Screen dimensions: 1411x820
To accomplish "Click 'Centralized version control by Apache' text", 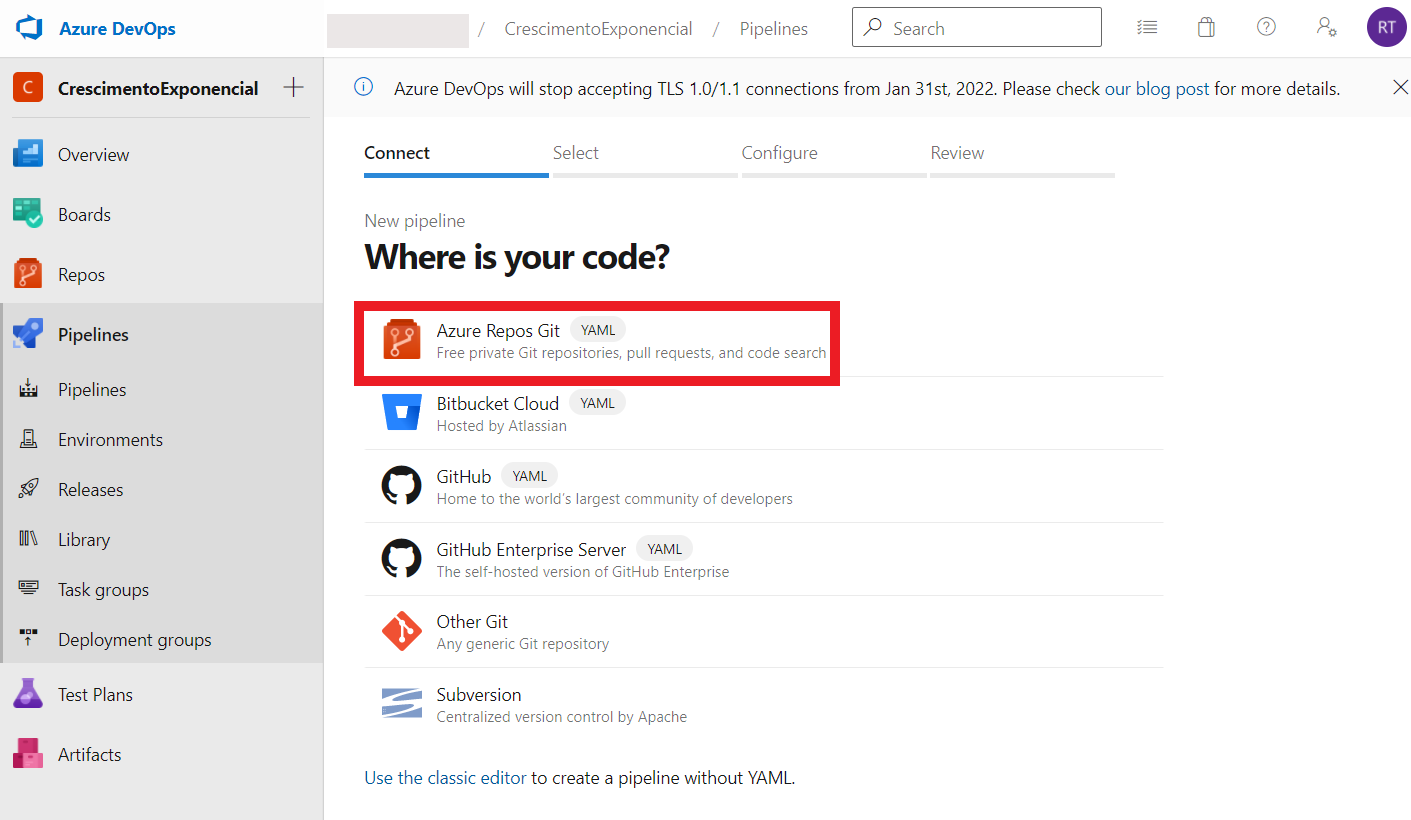I will point(562,717).
